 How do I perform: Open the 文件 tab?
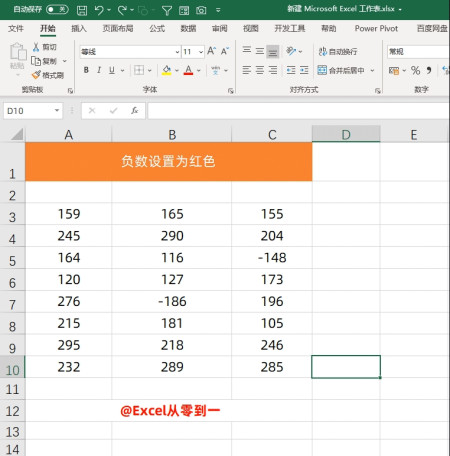pos(16,29)
